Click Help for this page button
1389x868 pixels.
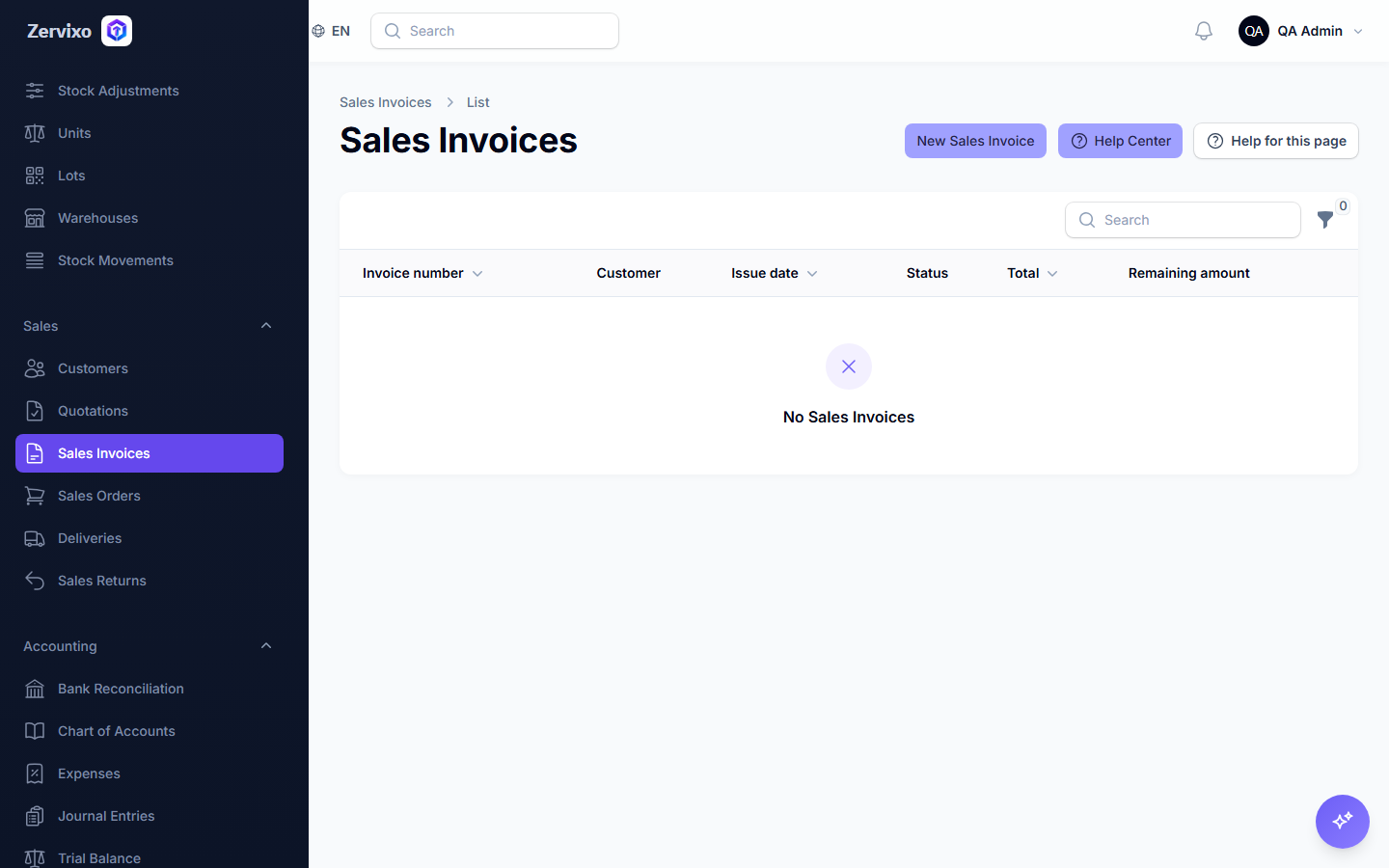tap(1276, 141)
